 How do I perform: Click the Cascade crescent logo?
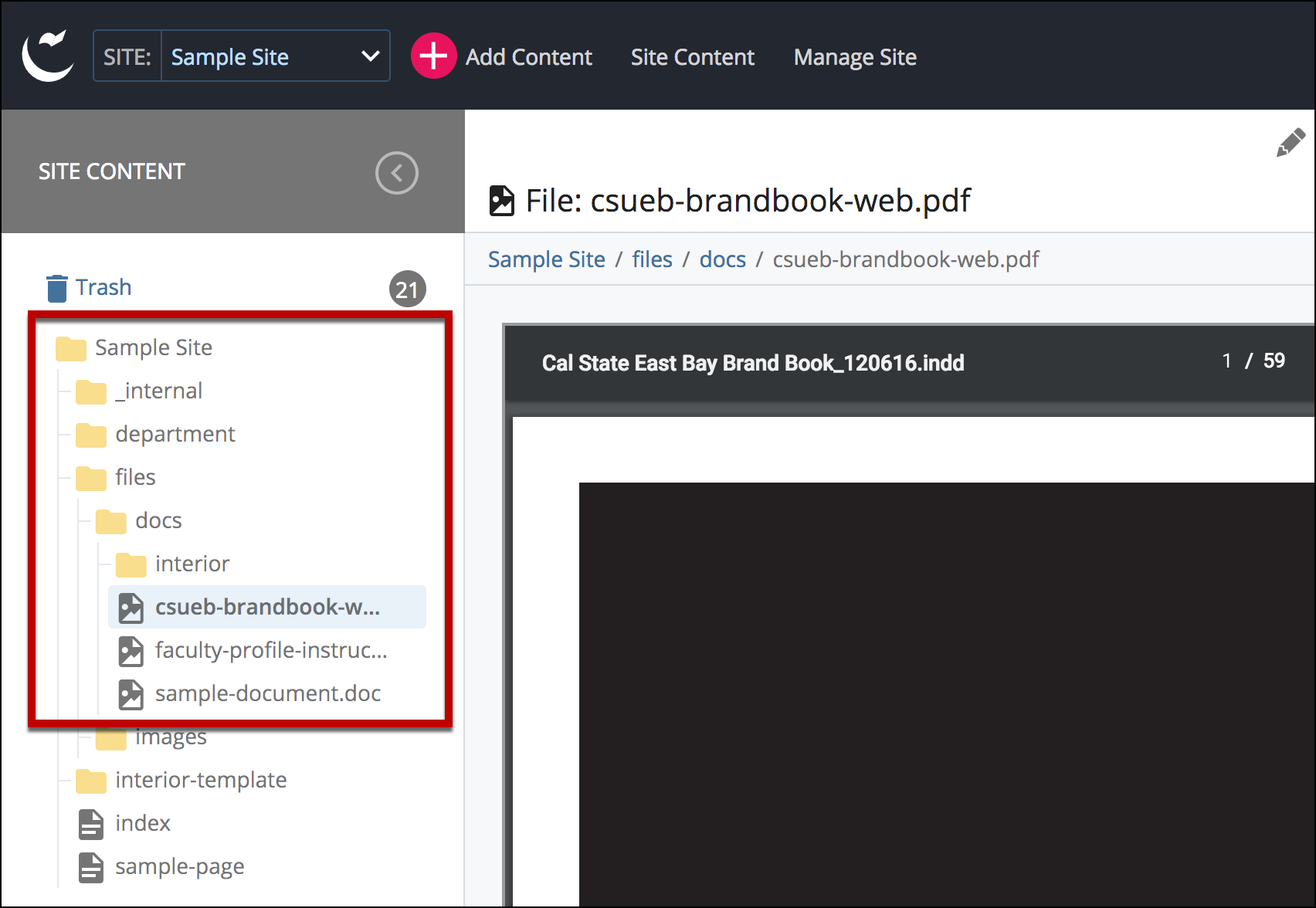pyautogui.click(x=48, y=56)
